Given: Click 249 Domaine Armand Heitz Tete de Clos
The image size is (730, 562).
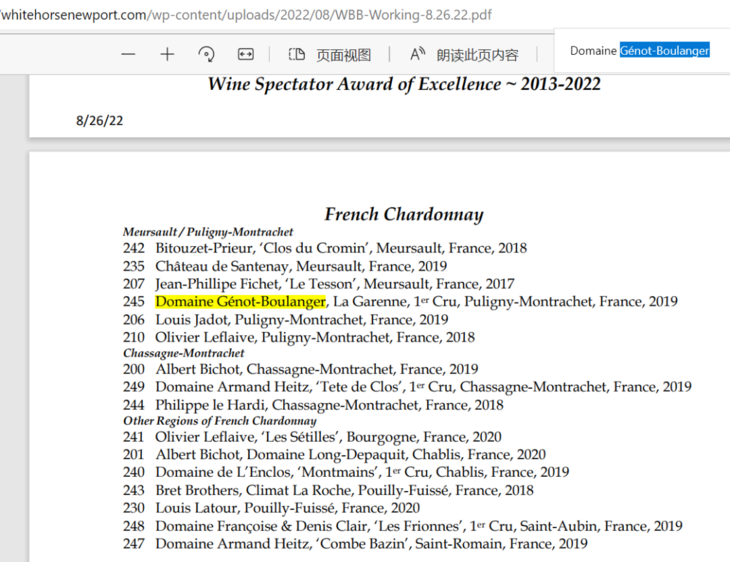Looking at the screenshot, I should [x=407, y=386].
